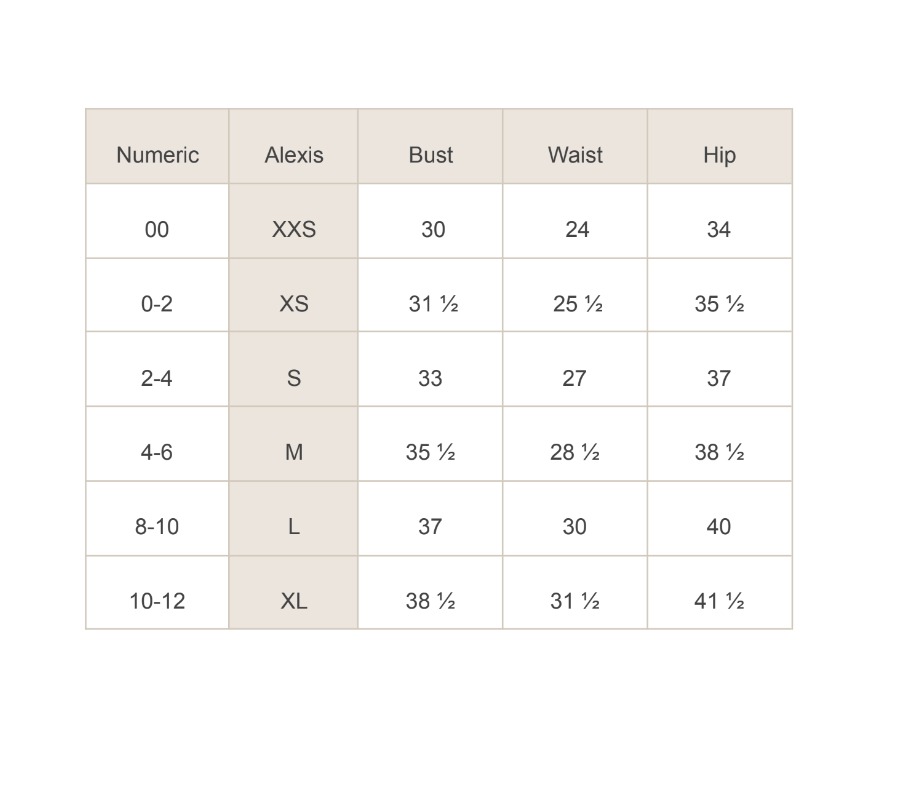Image resolution: width=899 pixels, height=794 pixels.
Task: Select the Waist column header
Action: [575, 155]
